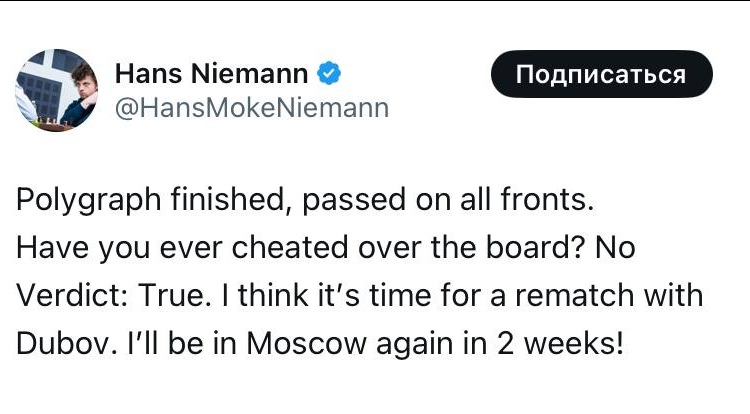Open the @HansMokeNiemann handle link
Image resolution: width=750 pixels, height=414 pixels.
tap(252, 108)
